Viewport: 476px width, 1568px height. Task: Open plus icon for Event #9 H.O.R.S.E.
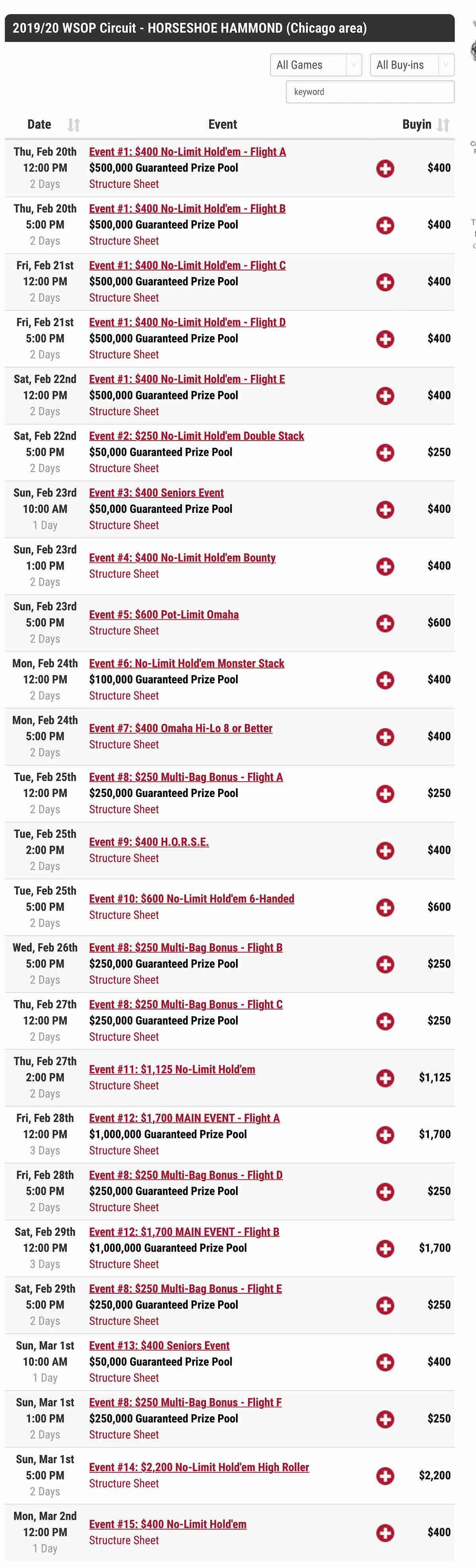coord(385,850)
